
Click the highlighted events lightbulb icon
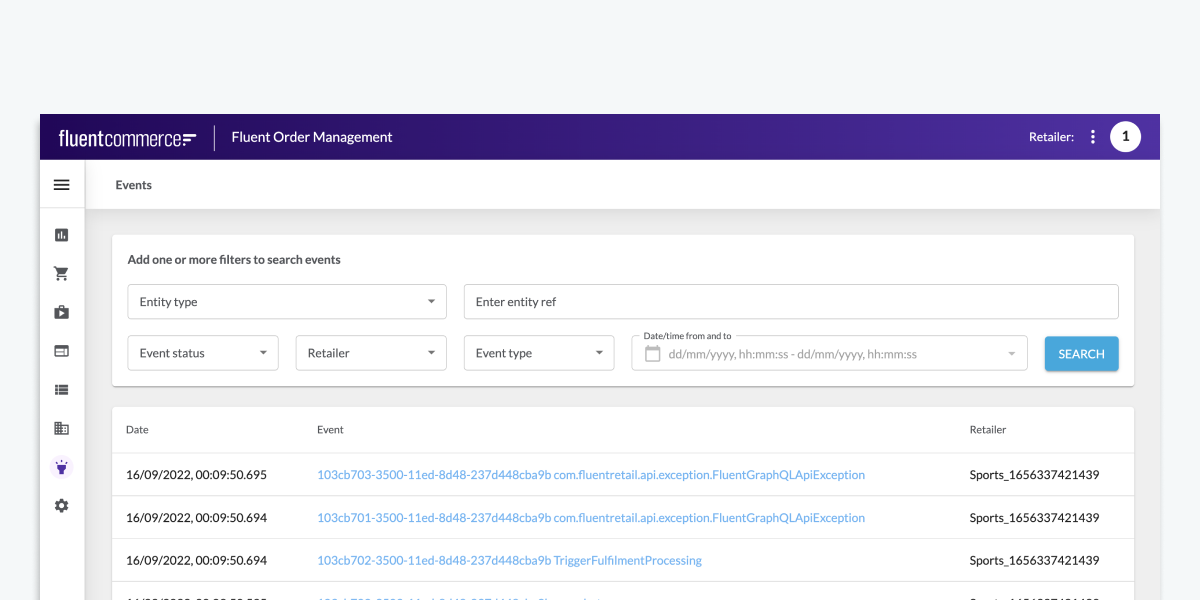tap(61, 466)
